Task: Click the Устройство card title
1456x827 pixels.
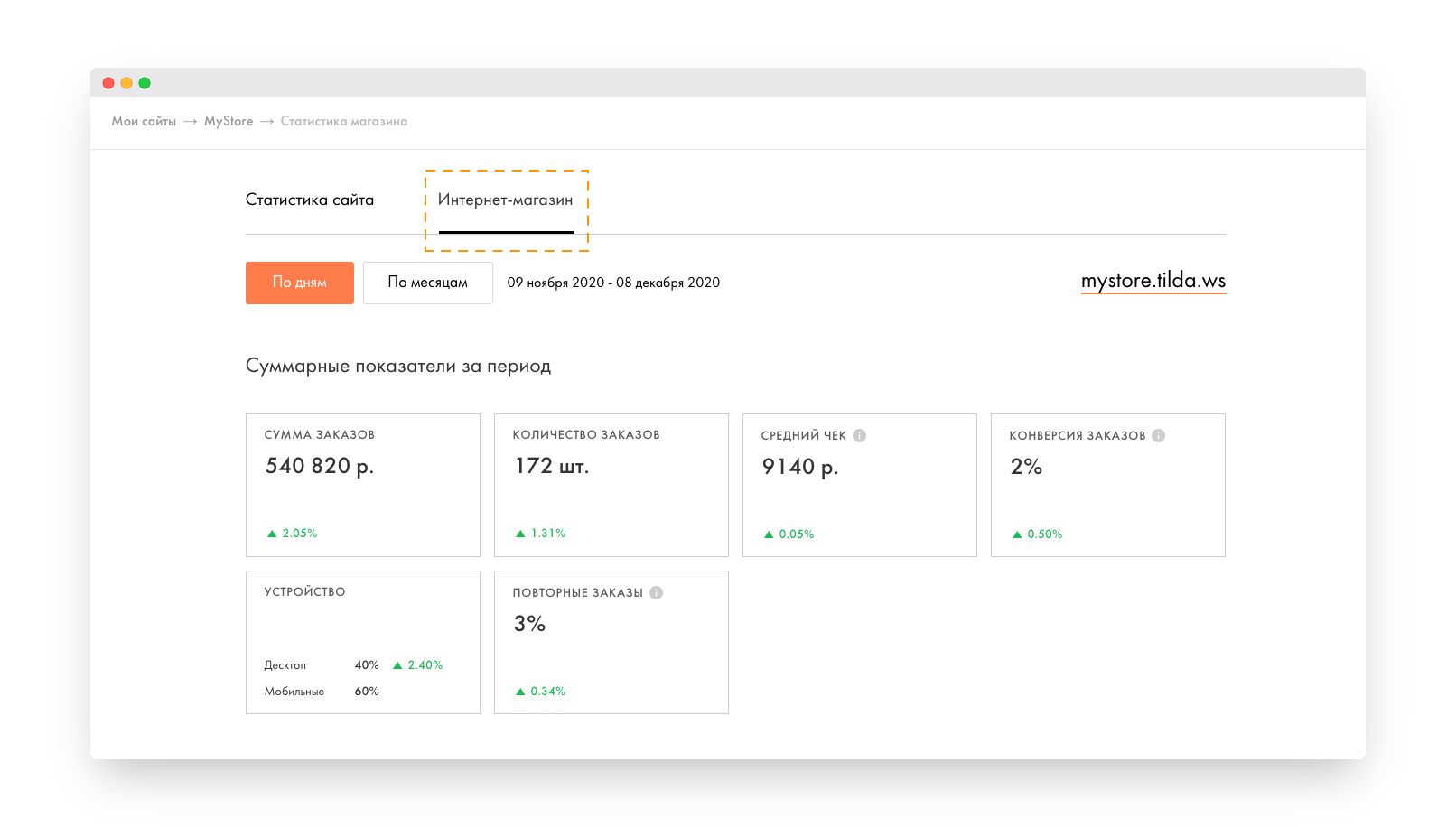Action: click(x=304, y=592)
